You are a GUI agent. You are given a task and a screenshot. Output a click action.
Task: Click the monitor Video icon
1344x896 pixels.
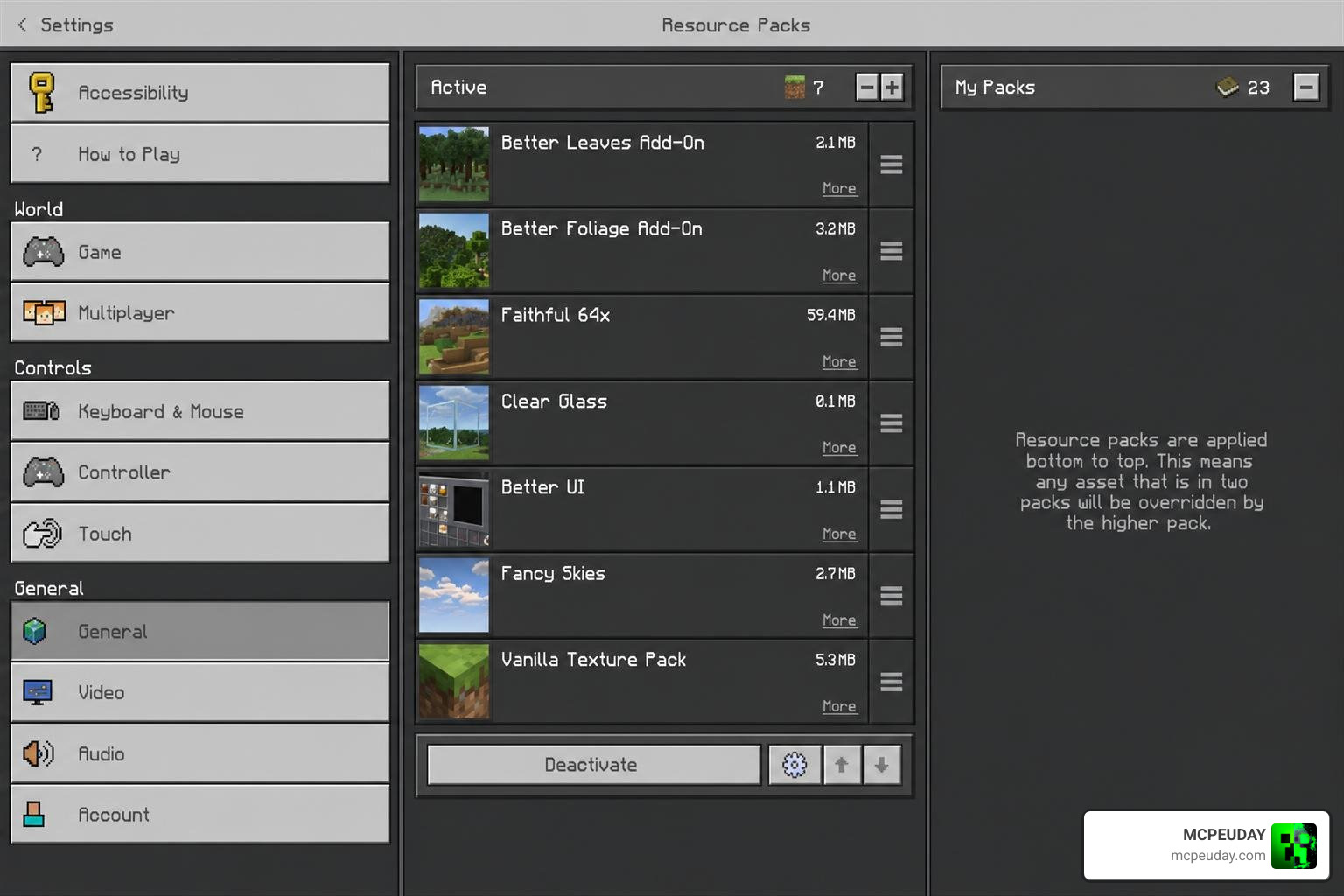(x=38, y=692)
